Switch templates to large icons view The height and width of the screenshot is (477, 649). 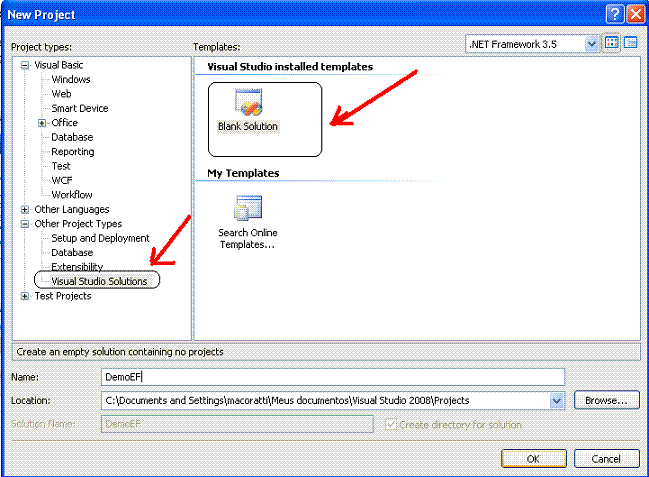(612, 43)
